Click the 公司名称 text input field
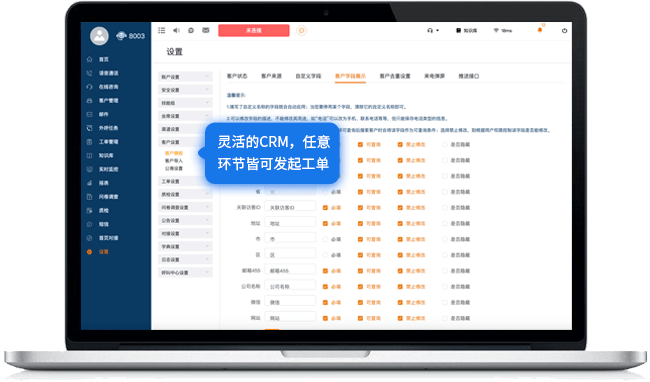 click(x=291, y=286)
